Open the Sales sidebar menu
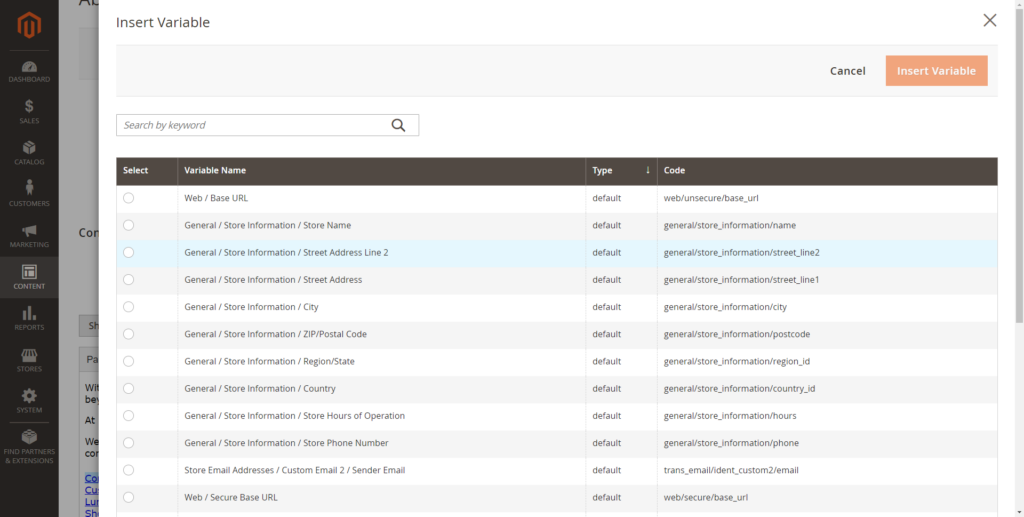 coord(29,112)
